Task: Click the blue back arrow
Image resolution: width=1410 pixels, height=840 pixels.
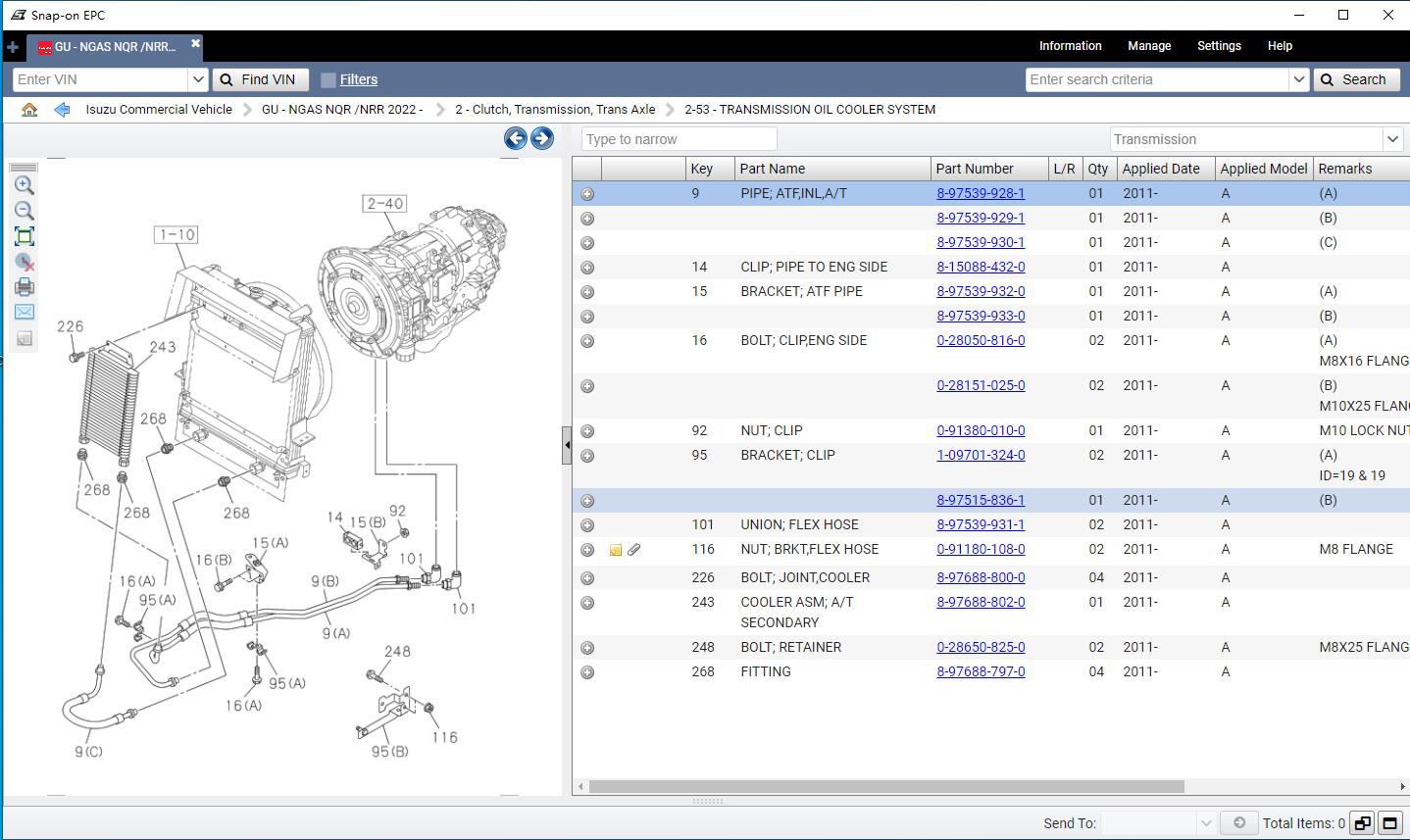Action: 62,110
